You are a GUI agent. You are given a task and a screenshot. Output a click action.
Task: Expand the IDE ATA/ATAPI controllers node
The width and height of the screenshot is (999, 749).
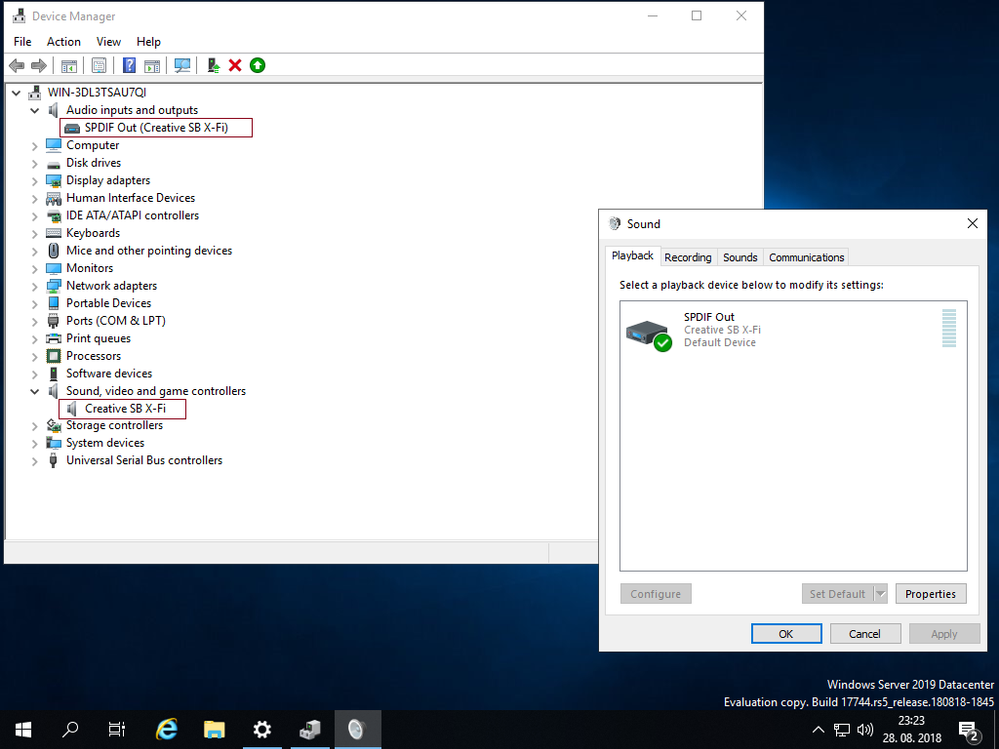click(34, 216)
